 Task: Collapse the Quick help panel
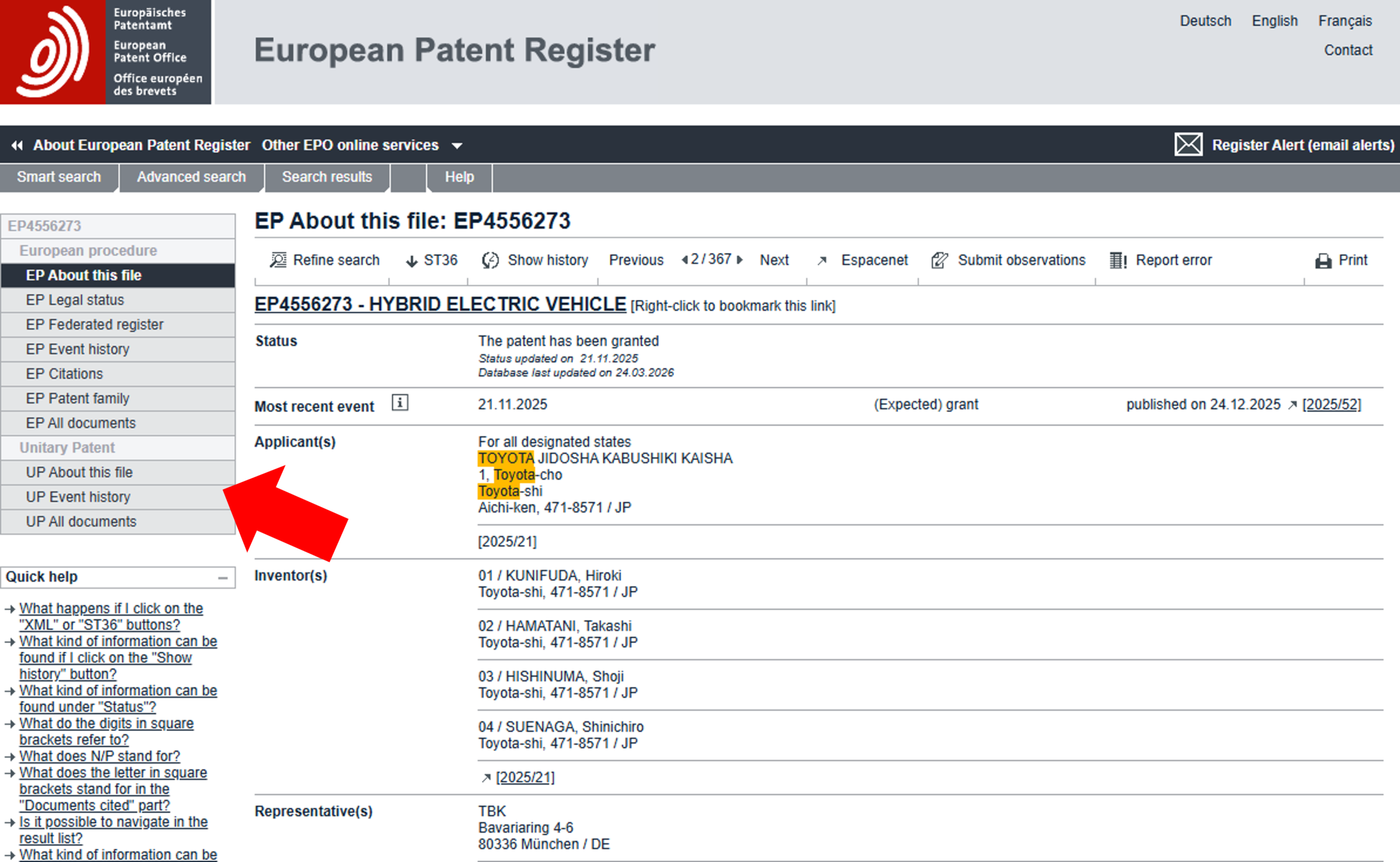[x=223, y=578]
